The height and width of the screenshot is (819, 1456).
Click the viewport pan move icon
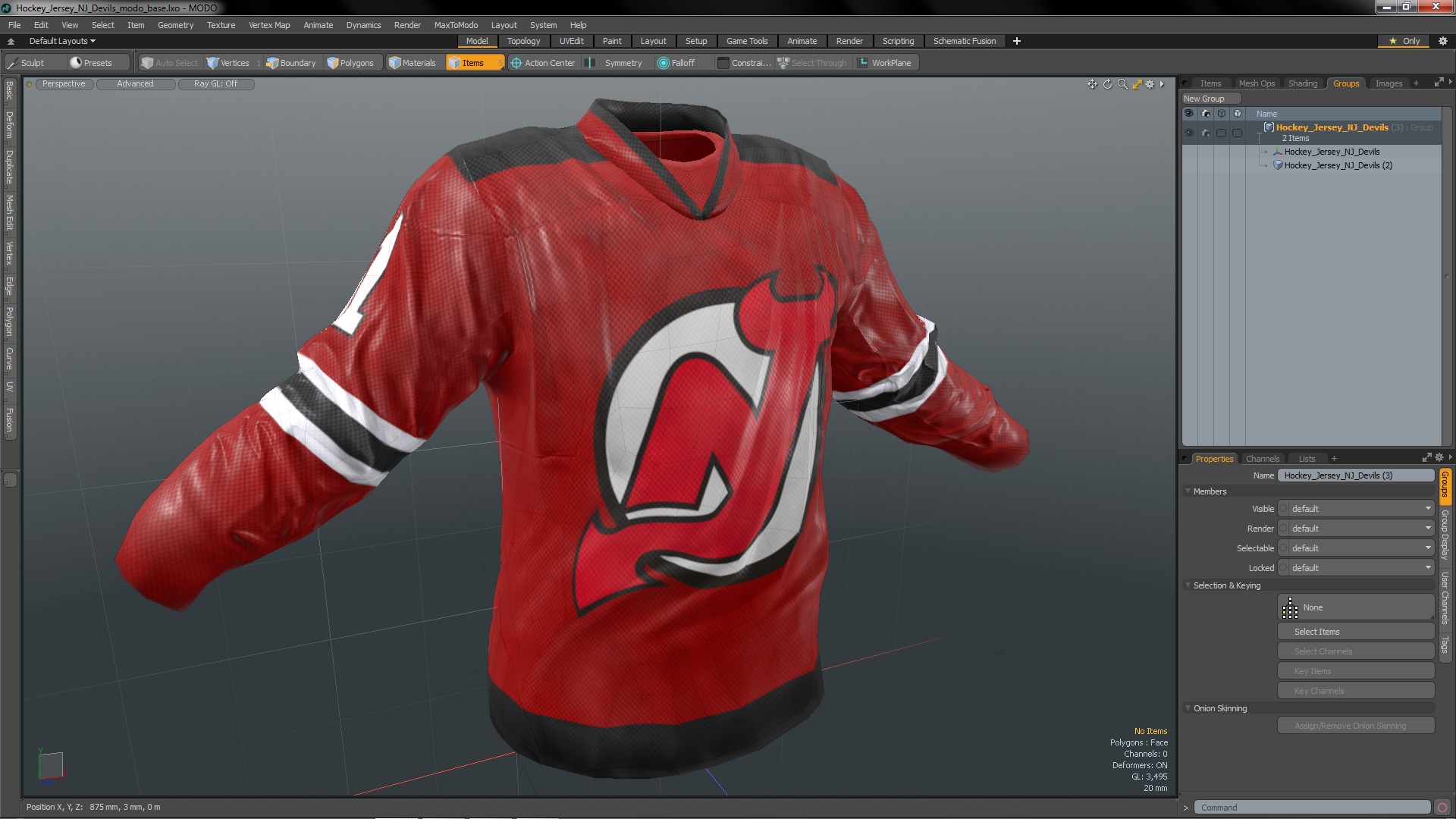(1092, 84)
